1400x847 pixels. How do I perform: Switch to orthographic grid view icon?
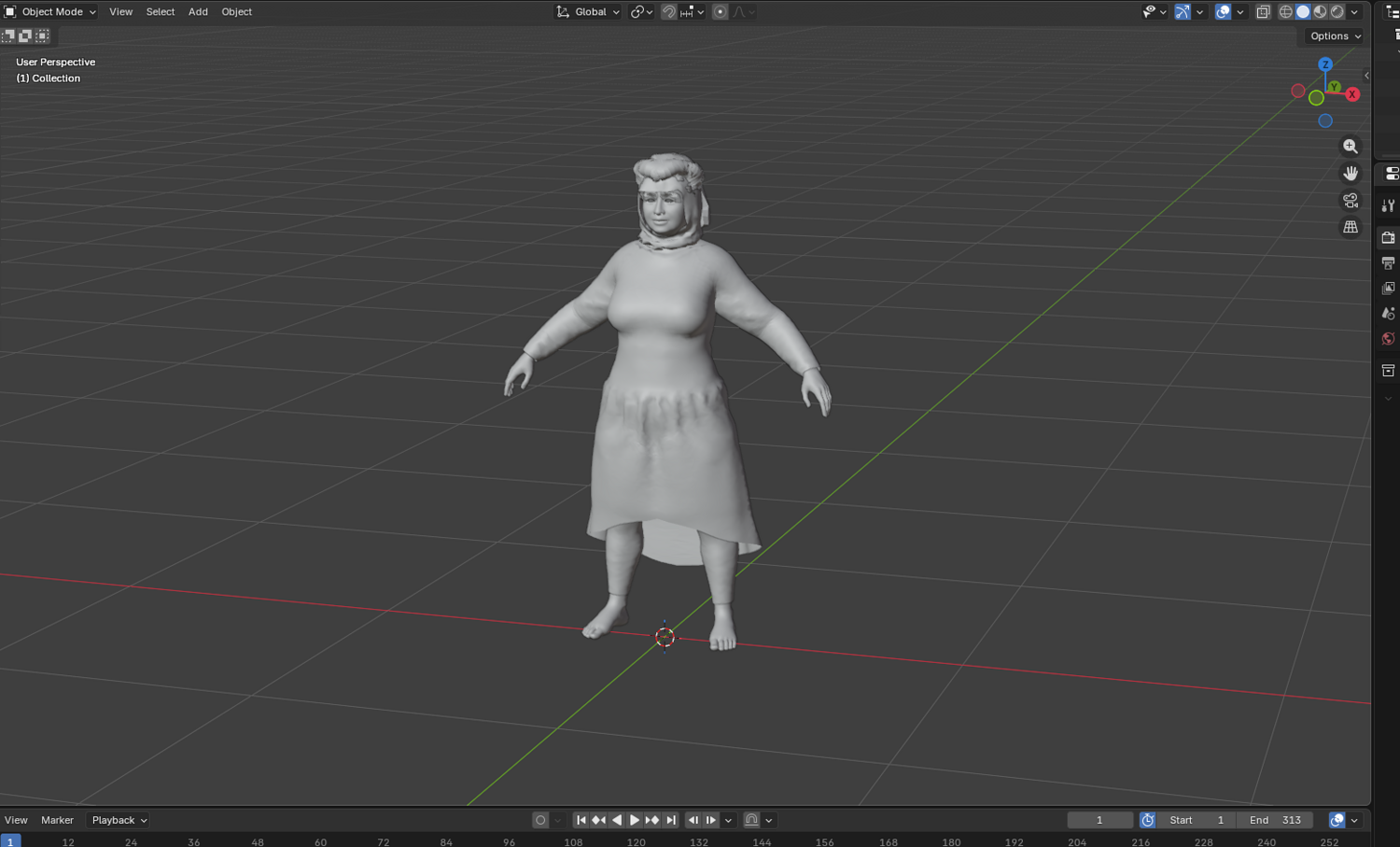1351,228
